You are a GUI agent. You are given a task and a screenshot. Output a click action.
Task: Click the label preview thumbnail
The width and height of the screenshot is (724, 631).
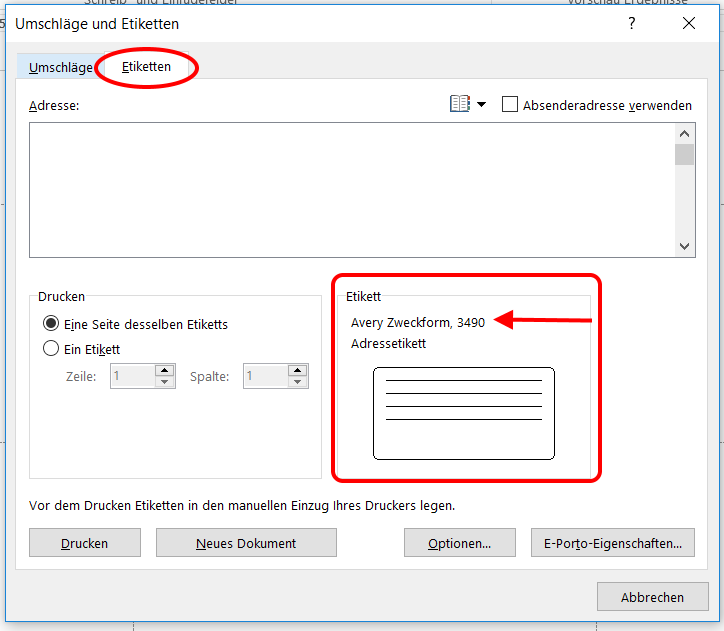pos(463,413)
